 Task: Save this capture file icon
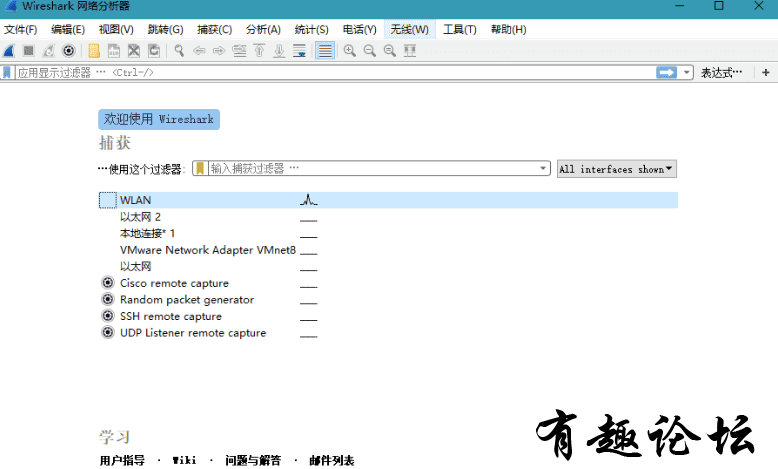(114, 51)
